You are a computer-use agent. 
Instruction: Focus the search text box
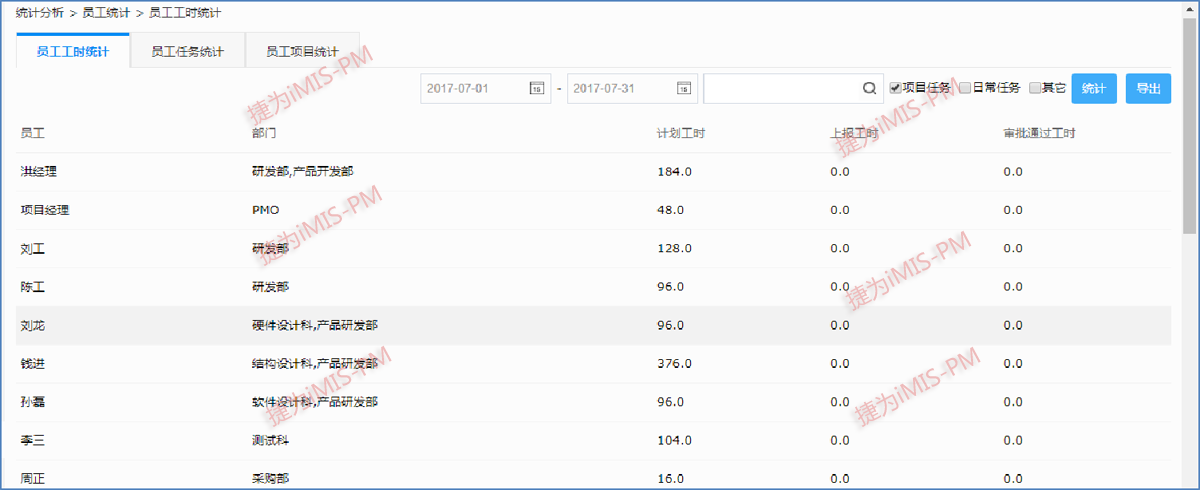coord(782,88)
